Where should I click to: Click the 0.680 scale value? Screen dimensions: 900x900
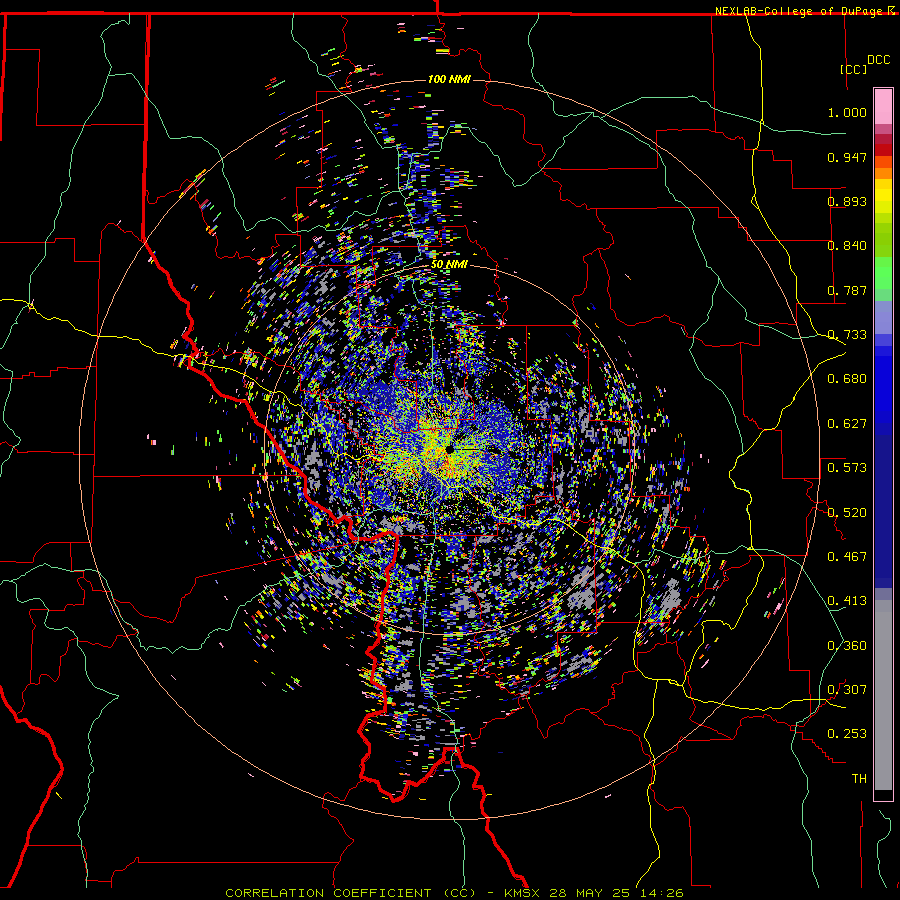pyautogui.click(x=847, y=379)
